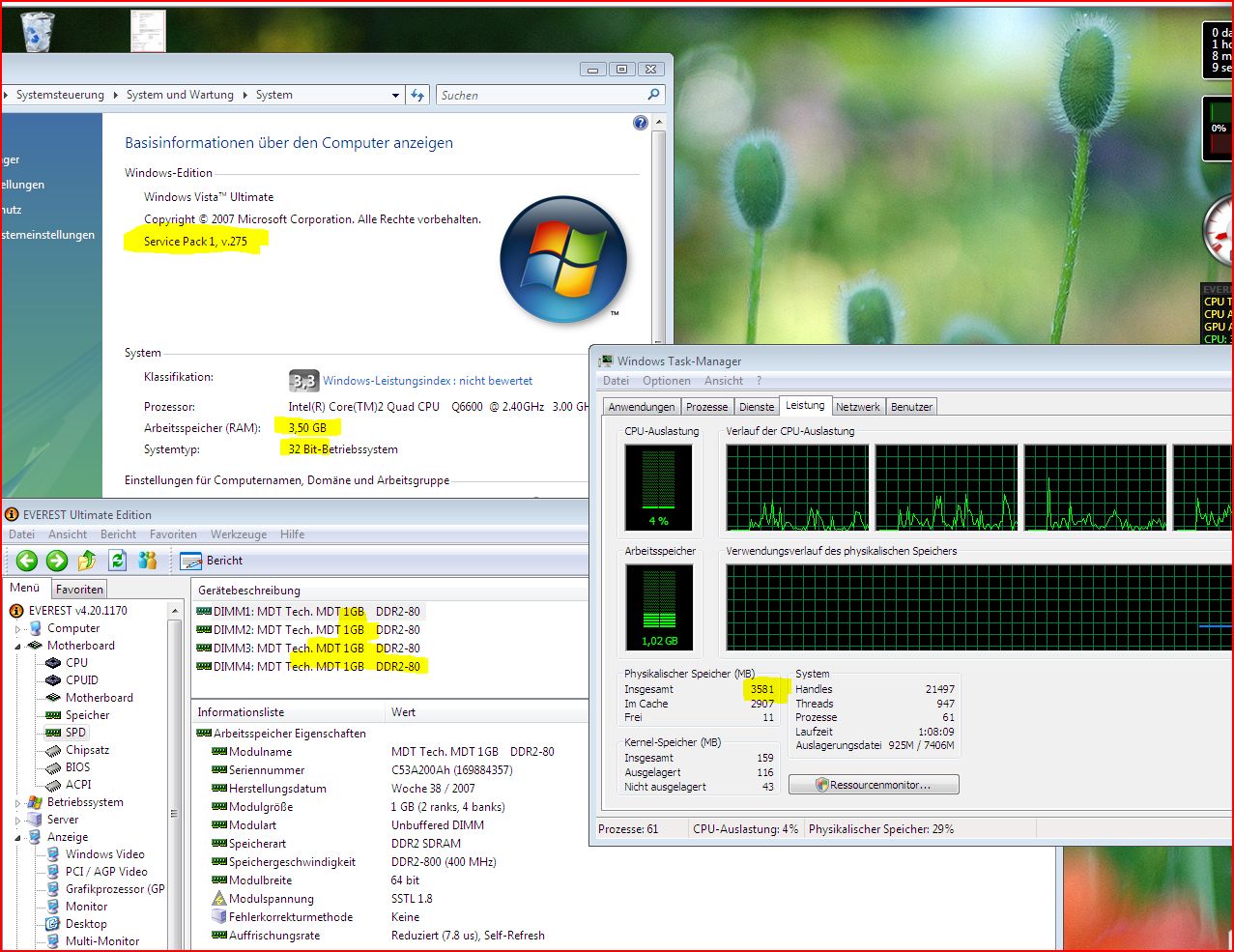This screenshot has width=1234, height=952.
Task: Click 'System und Wartung' in the breadcrumb
Action: click(180, 95)
